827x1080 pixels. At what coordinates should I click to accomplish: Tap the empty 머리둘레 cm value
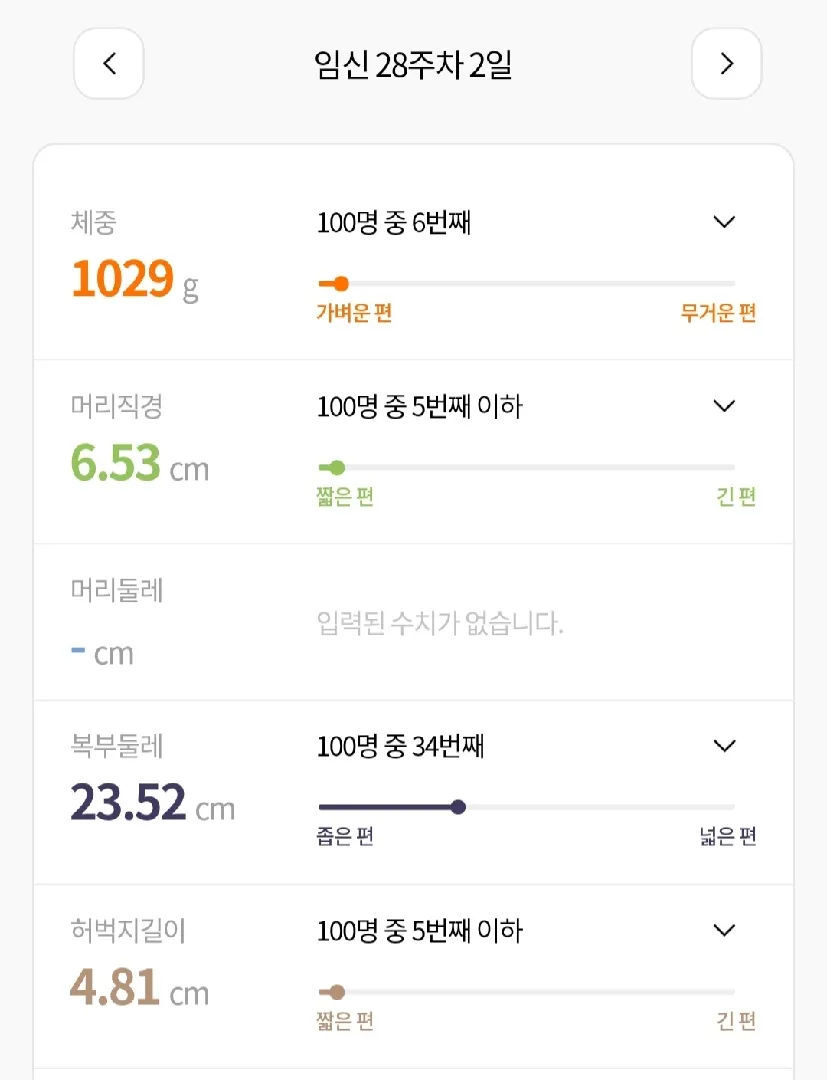point(103,654)
